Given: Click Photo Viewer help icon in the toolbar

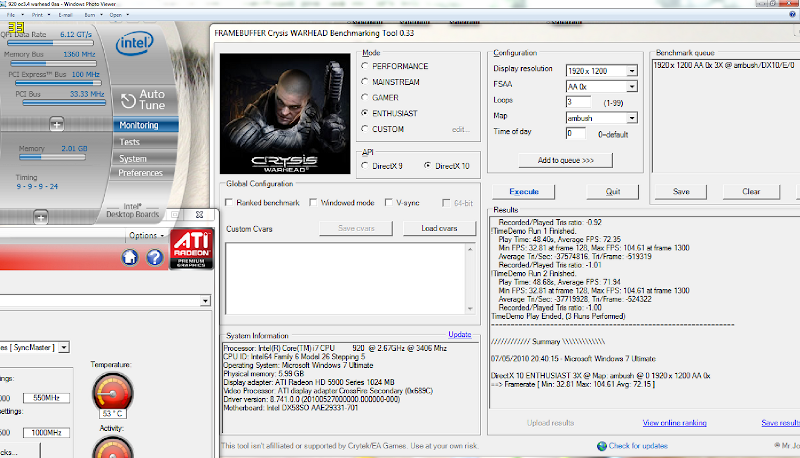Looking at the screenshot, I should (x=792, y=14).
